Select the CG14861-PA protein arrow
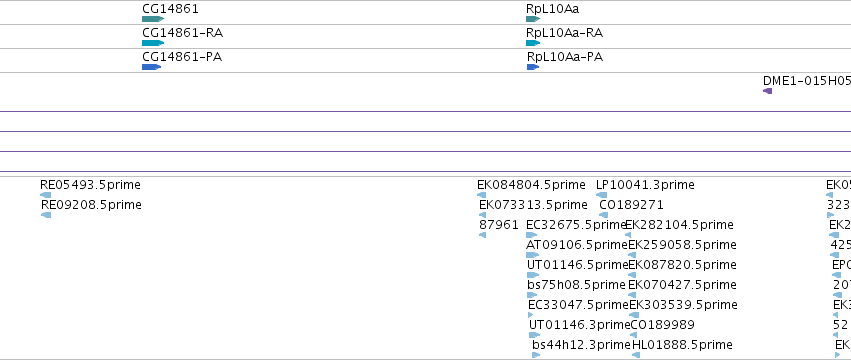The width and height of the screenshot is (851, 360). (x=152, y=67)
